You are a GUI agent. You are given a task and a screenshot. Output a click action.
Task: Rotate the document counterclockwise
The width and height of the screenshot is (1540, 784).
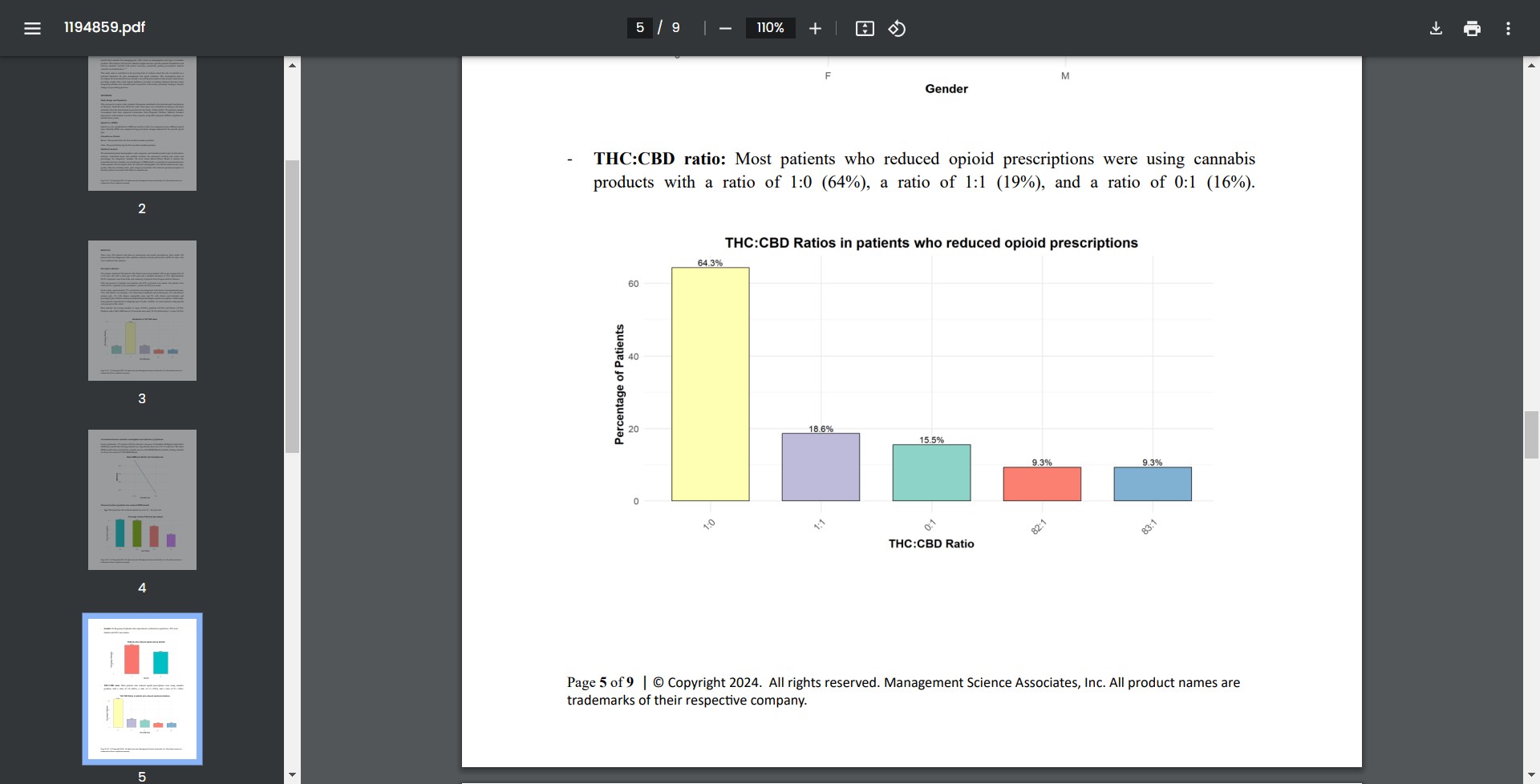tap(897, 28)
